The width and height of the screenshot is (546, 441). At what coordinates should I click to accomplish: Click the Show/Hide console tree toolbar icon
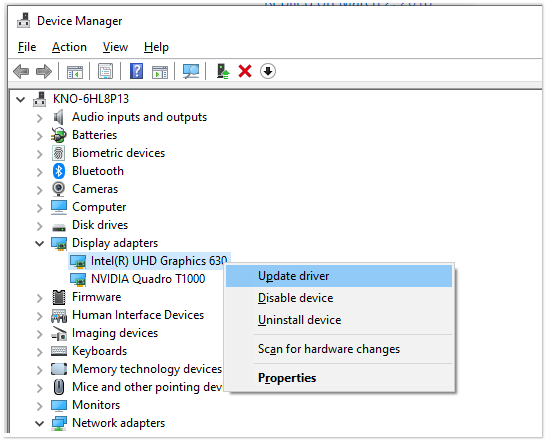coord(75,72)
